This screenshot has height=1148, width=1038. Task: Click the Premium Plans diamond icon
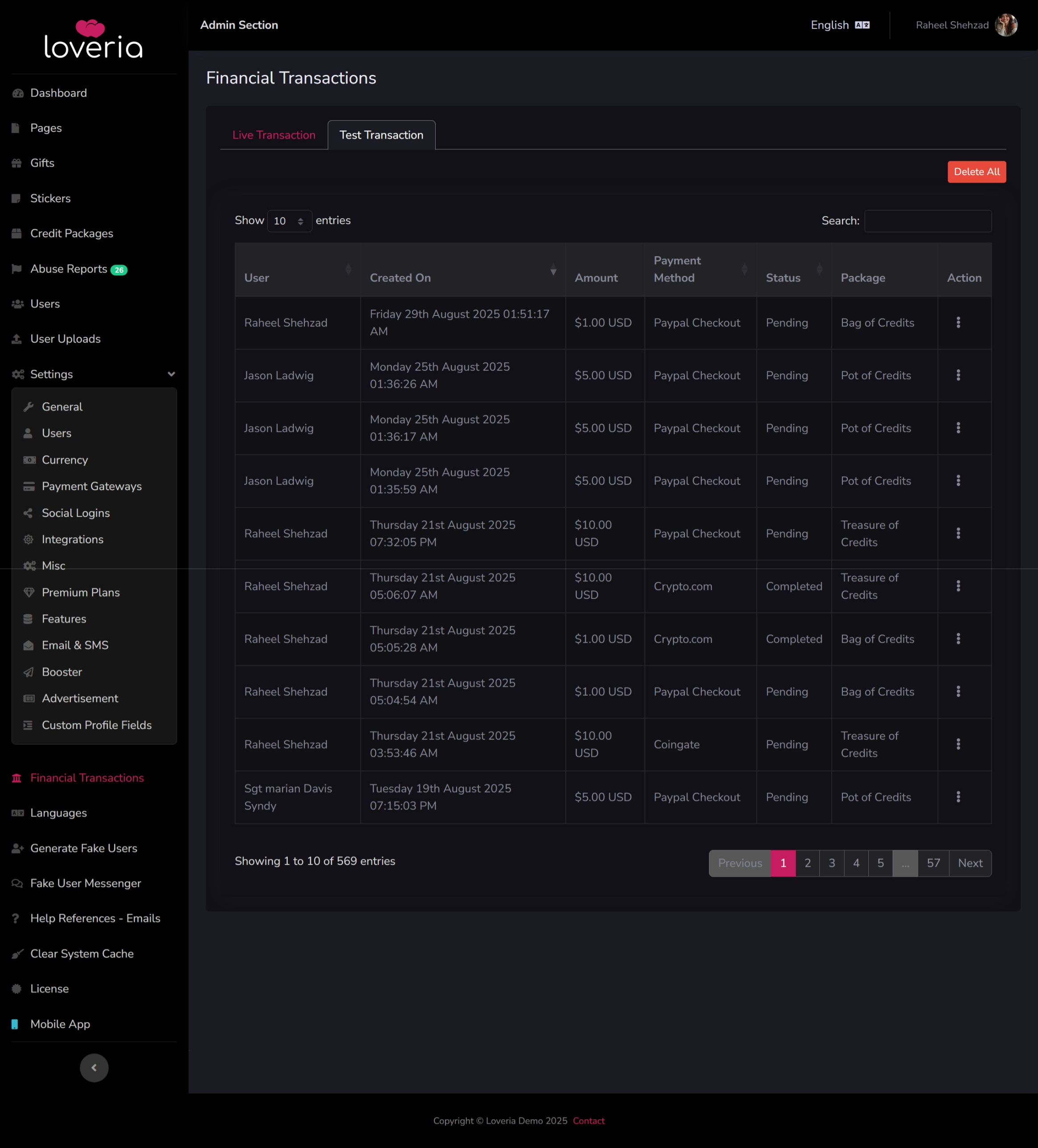coord(29,592)
